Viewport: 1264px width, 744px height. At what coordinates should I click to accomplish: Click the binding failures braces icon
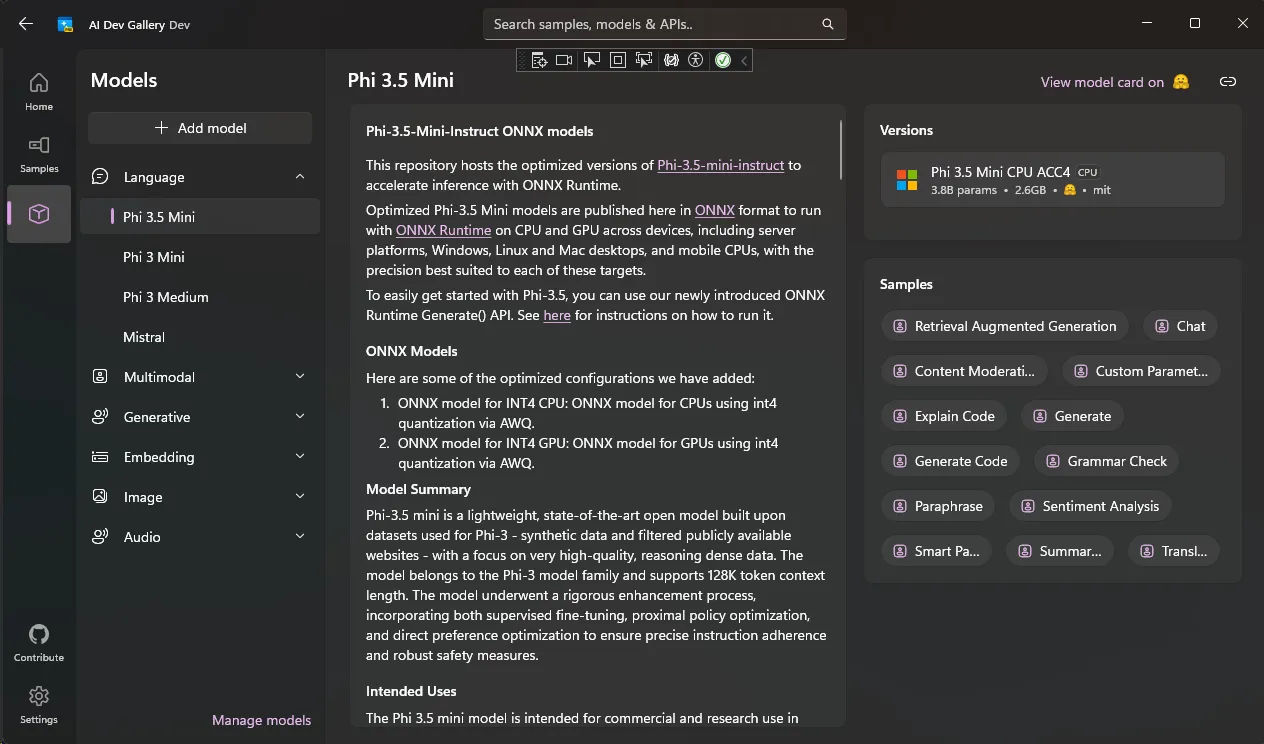670,60
